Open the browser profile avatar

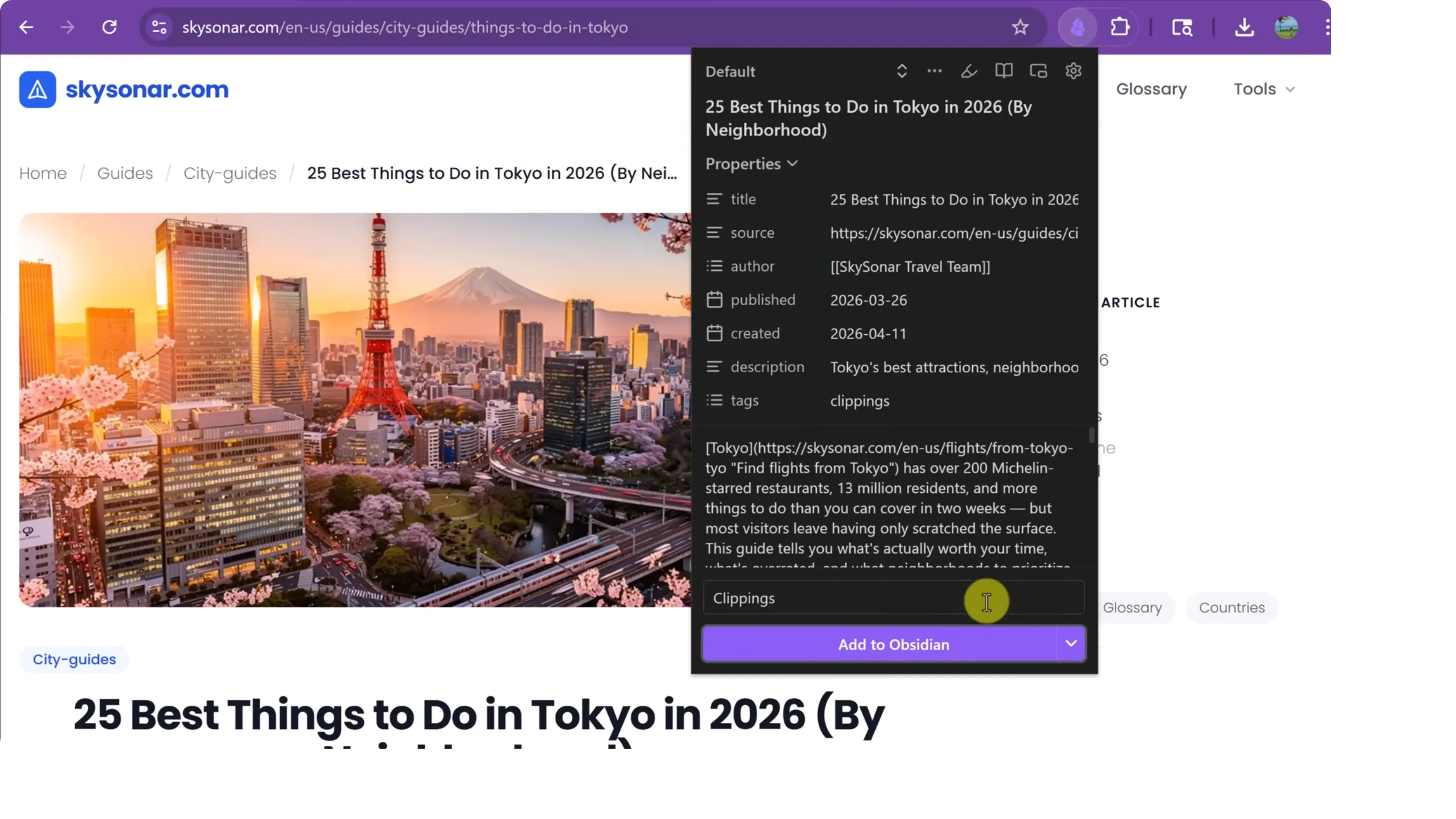pyautogui.click(x=1287, y=27)
